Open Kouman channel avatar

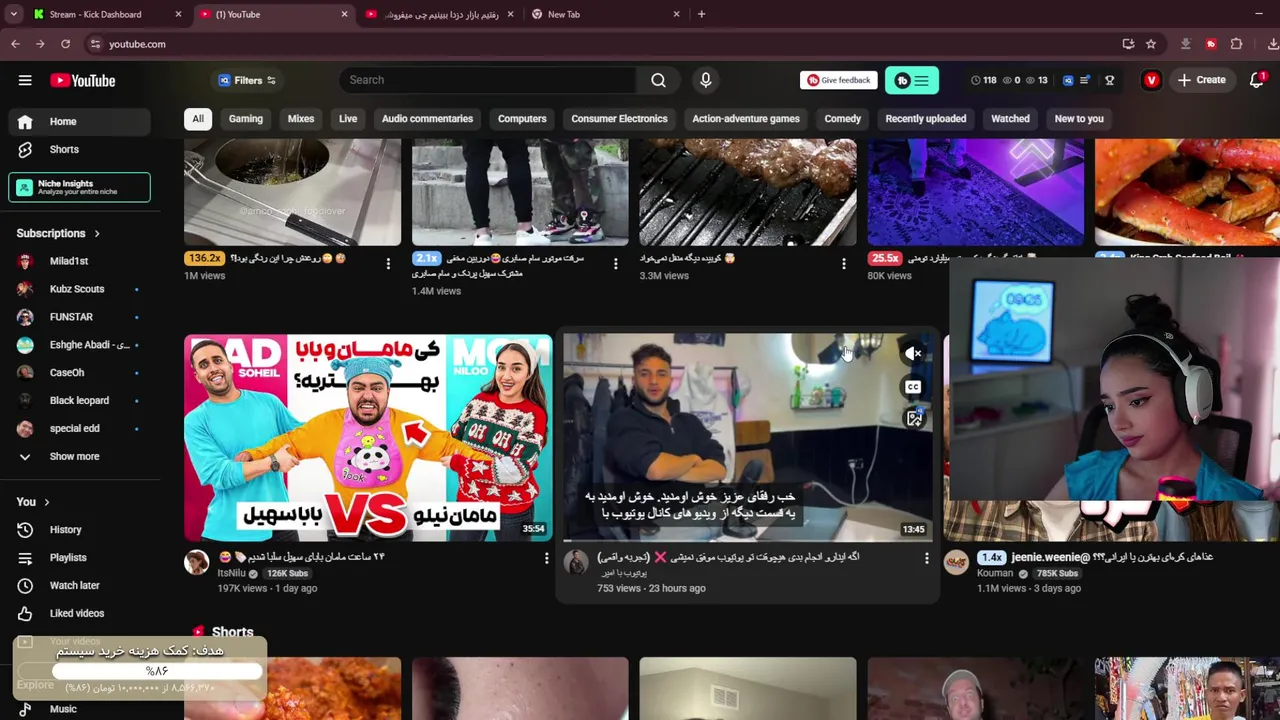coord(957,563)
